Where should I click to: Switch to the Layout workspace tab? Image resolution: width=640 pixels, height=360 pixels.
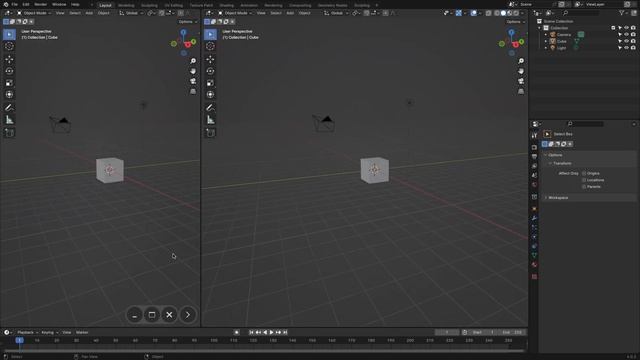click(105, 5)
